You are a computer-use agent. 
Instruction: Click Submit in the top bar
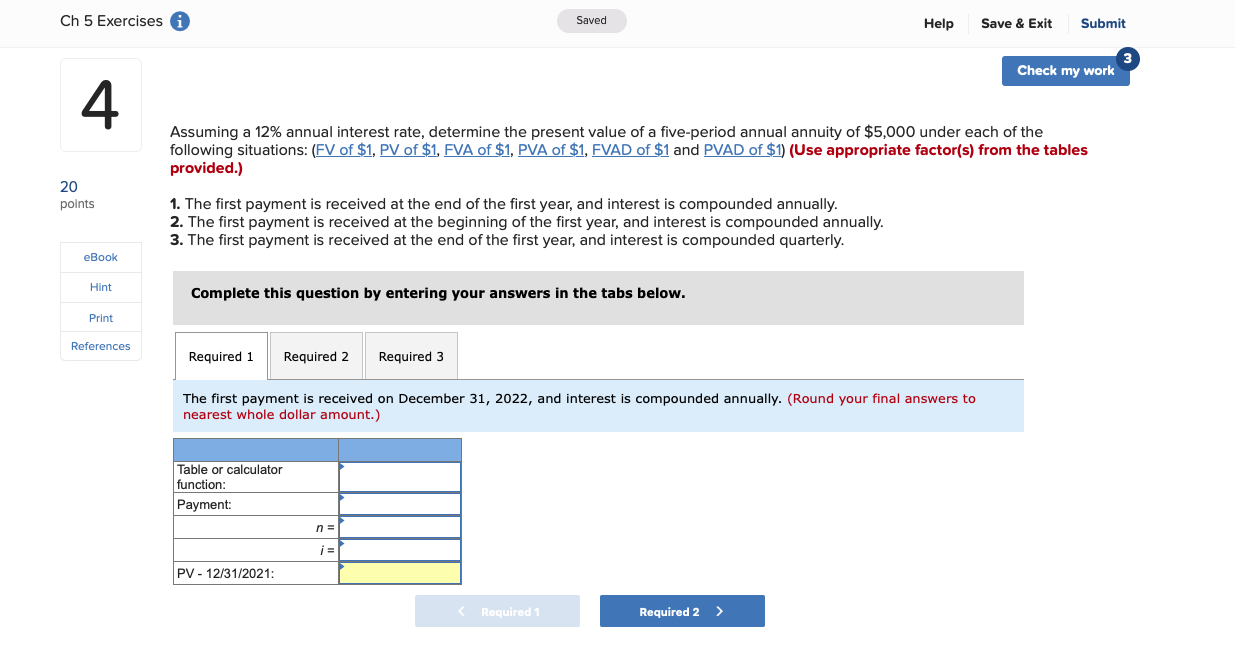point(1103,23)
